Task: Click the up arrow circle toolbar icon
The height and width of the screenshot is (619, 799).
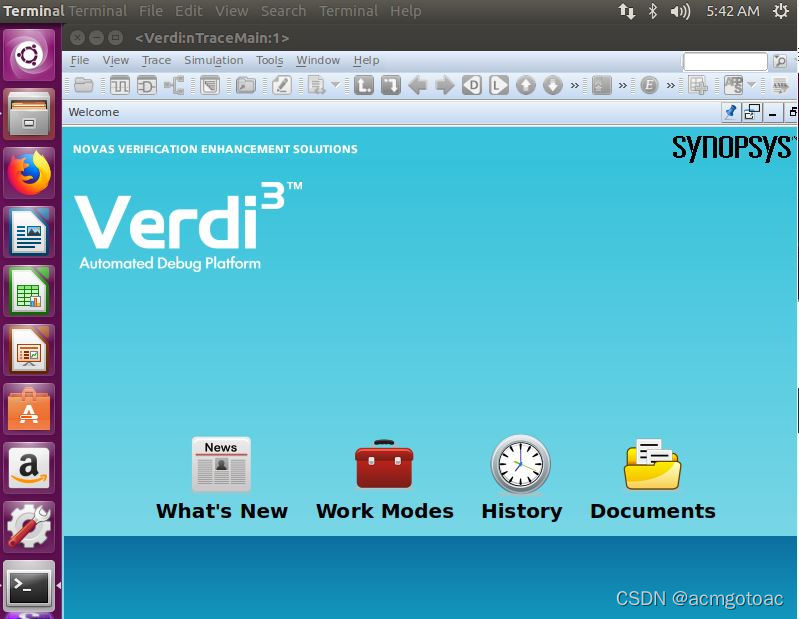Action: 526,85
